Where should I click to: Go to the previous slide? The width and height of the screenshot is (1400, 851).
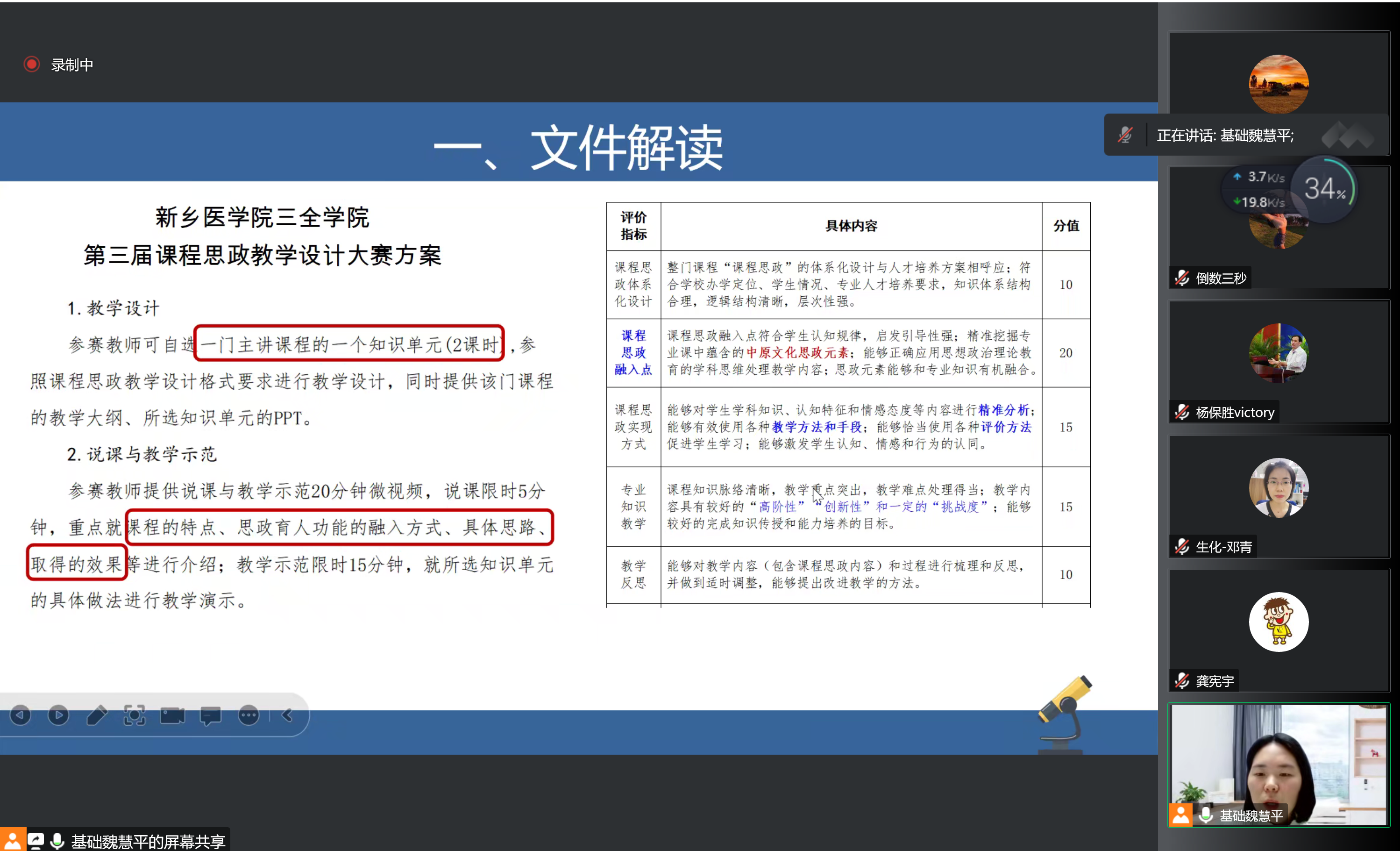(x=21, y=715)
